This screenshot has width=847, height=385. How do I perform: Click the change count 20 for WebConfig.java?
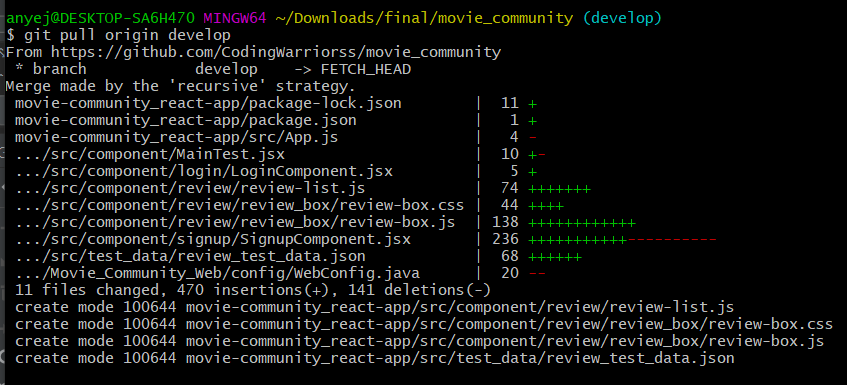point(509,273)
